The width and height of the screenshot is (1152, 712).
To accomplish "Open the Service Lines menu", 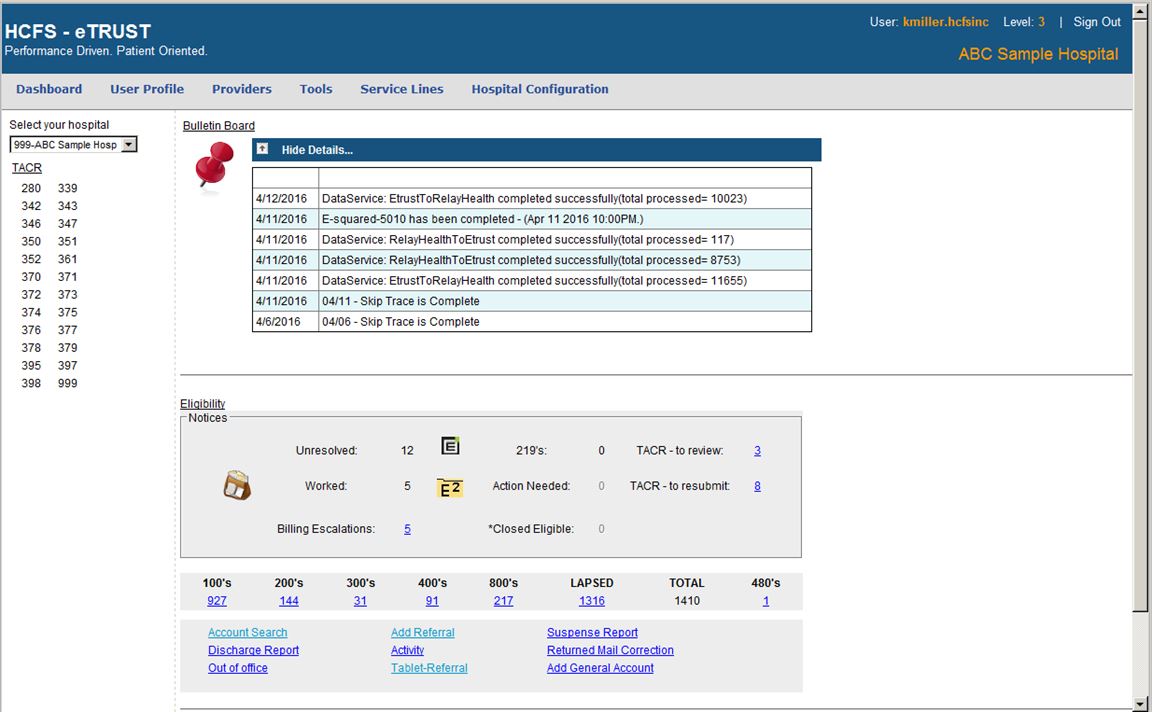I will pyautogui.click(x=401, y=89).
